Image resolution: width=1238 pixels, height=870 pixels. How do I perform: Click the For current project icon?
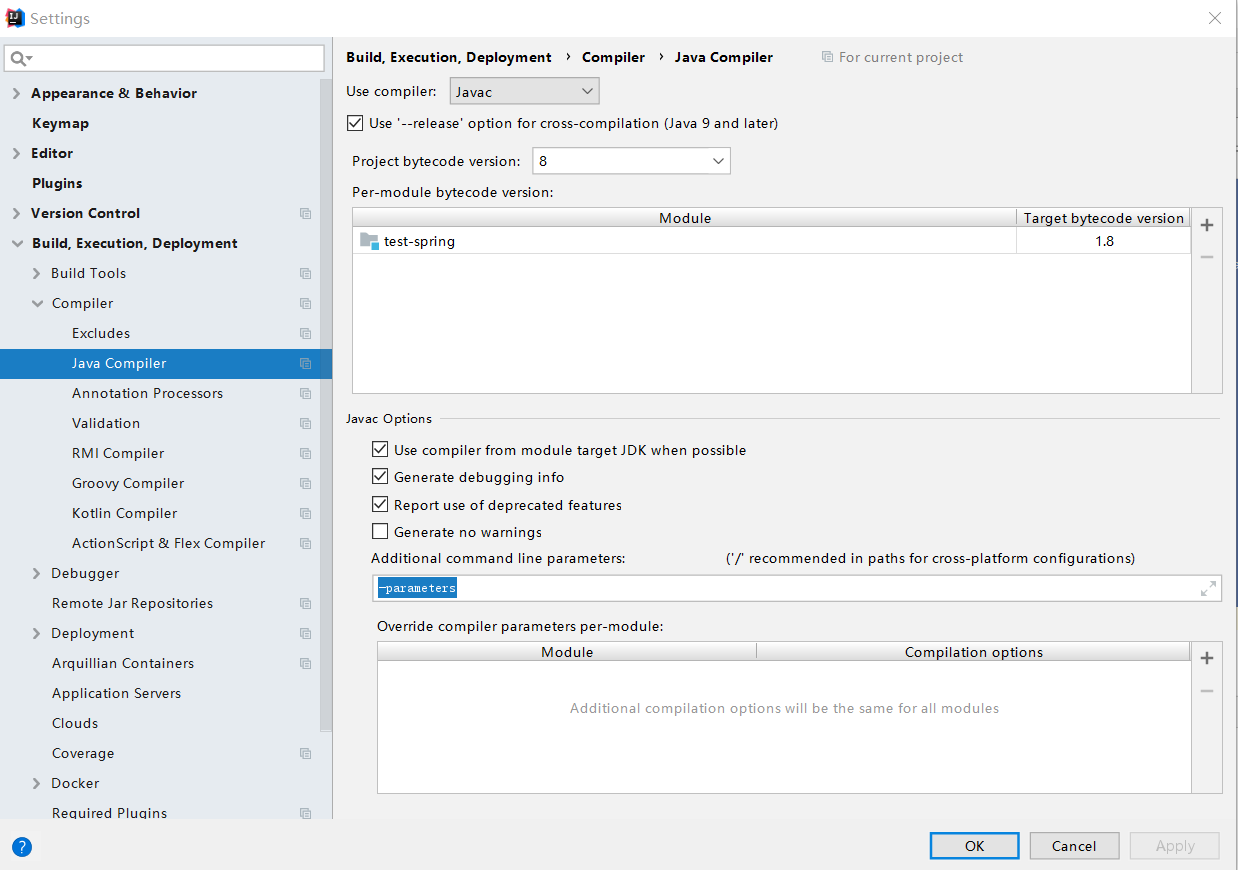click(827, 57)
